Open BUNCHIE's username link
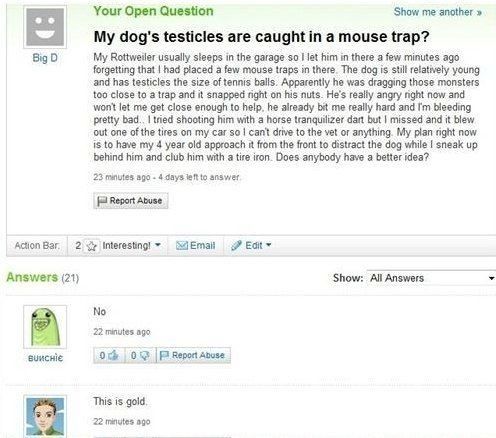Image resolution: width=496 pixels, height=438 pixels. click(x=45, y=358)
